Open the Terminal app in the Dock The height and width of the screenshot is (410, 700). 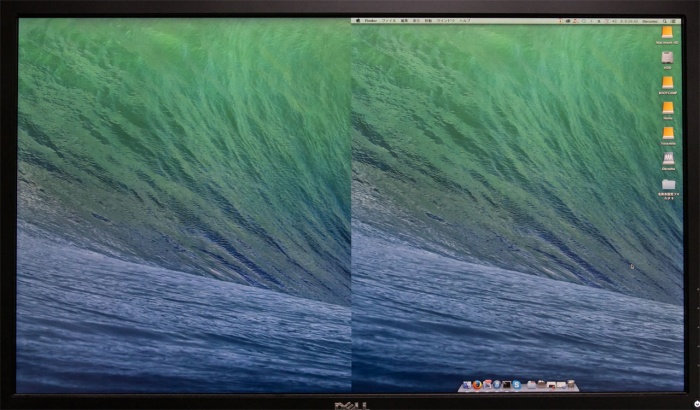[507, 385]
